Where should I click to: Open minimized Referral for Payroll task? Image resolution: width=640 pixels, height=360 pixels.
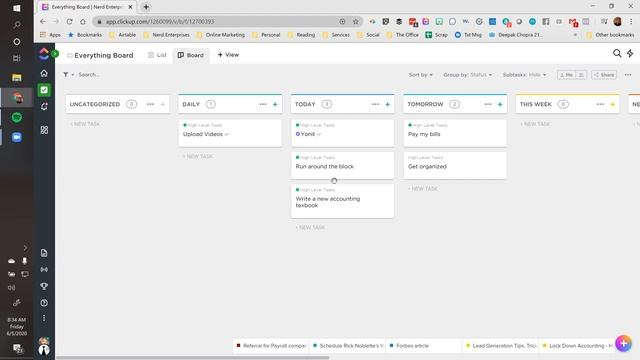coord(271,346)
